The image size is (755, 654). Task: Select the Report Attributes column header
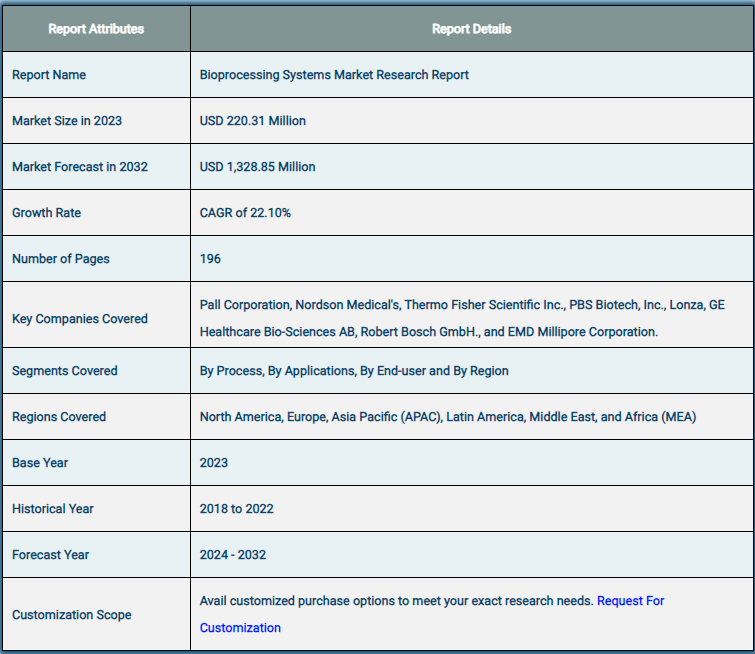[x=96, y=29]
